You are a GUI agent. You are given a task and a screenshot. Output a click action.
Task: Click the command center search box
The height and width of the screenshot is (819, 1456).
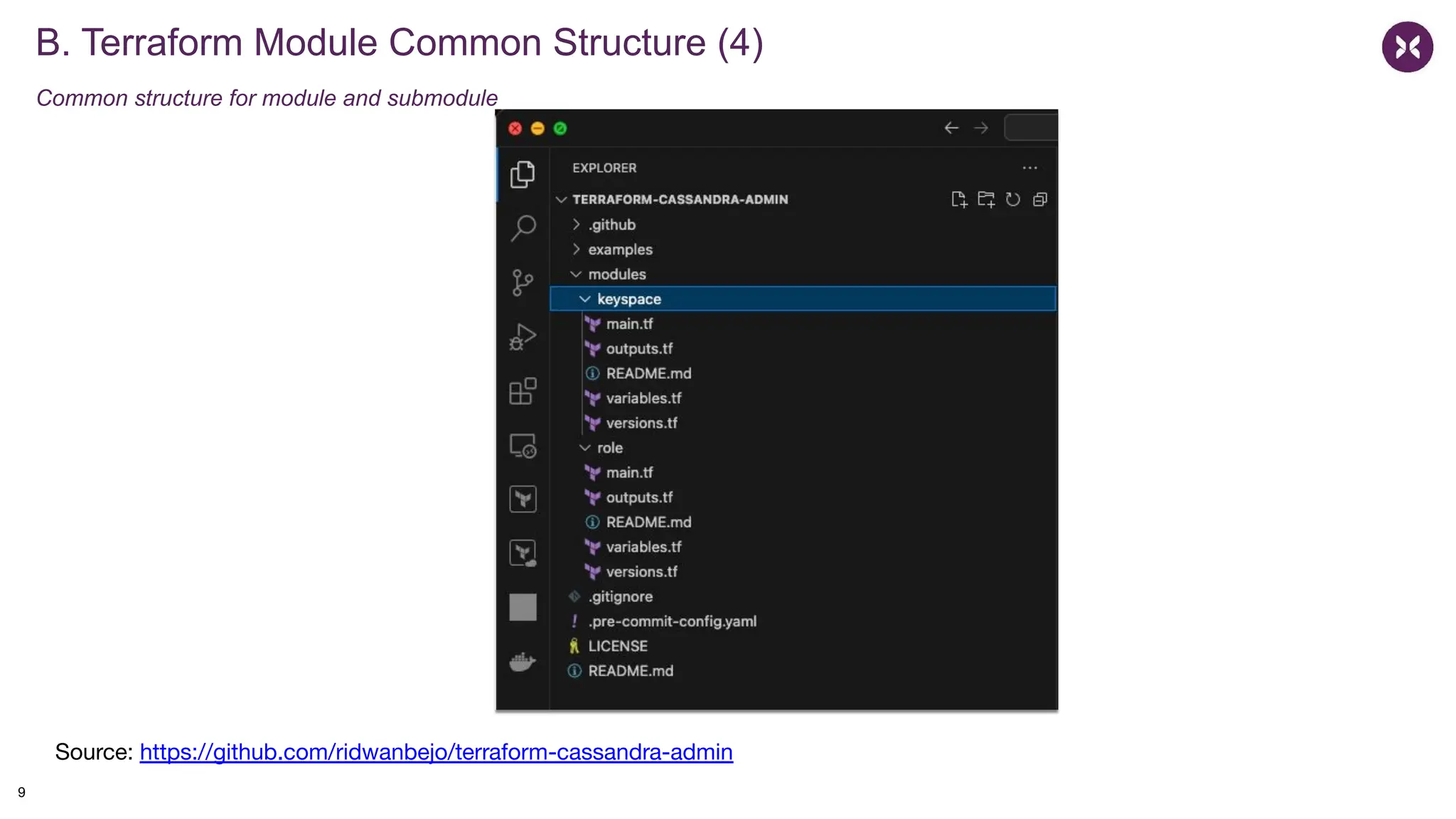(1031, 128)
